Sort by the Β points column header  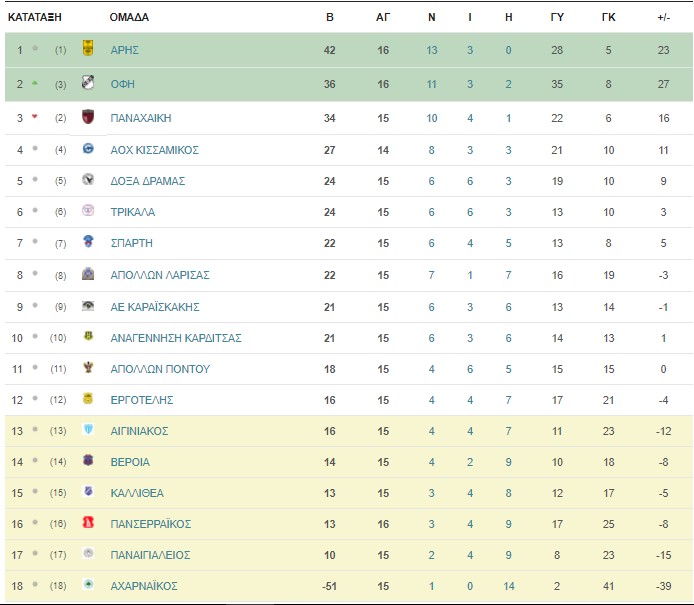(329, 17)
